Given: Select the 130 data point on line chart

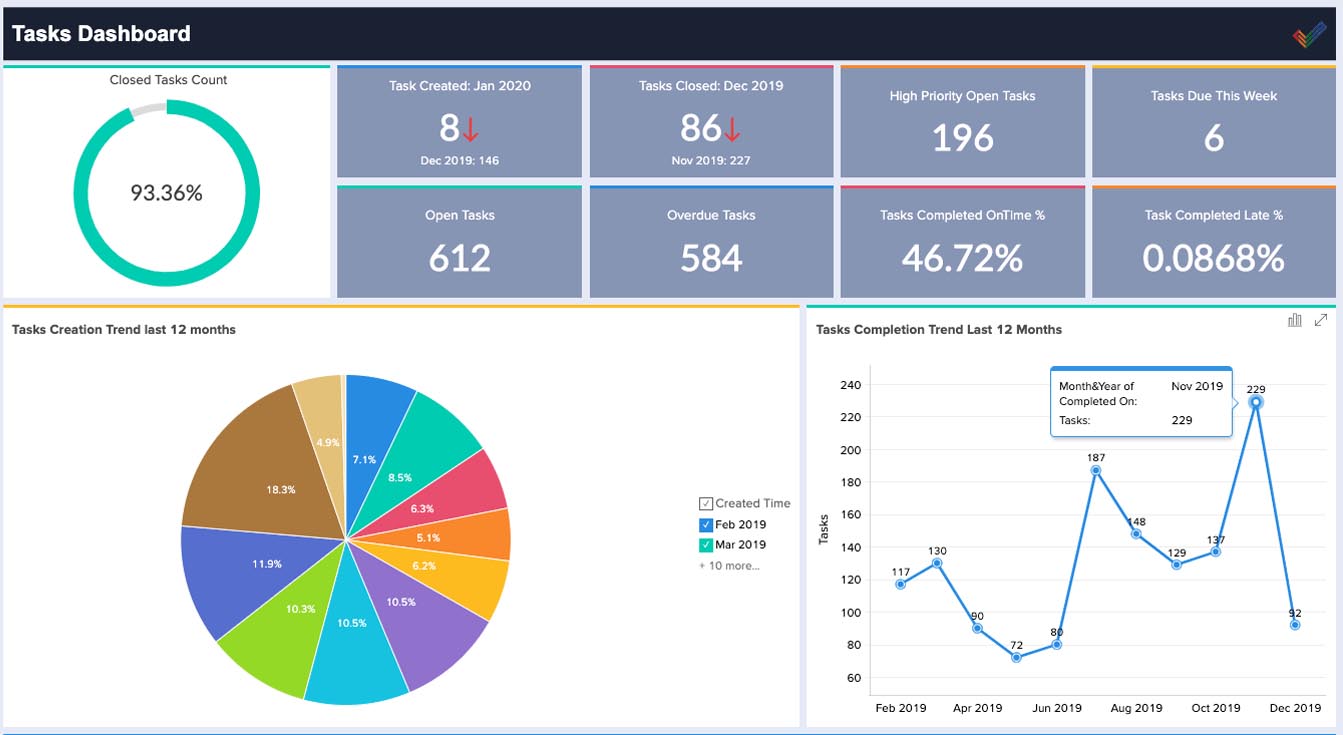Looking at the screenshot, I should click(937, 563).
